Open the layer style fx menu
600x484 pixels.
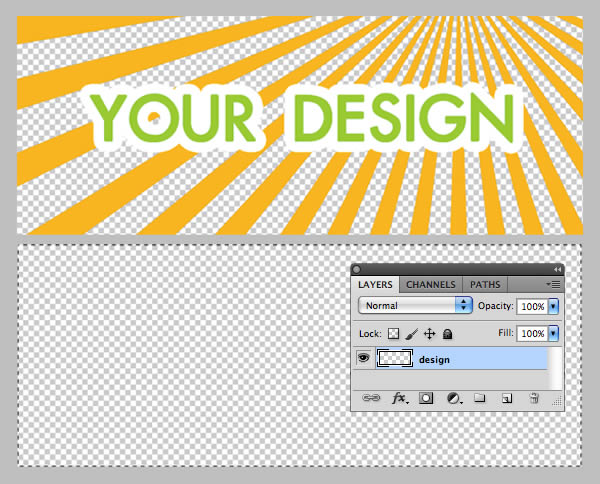[399, 398]
